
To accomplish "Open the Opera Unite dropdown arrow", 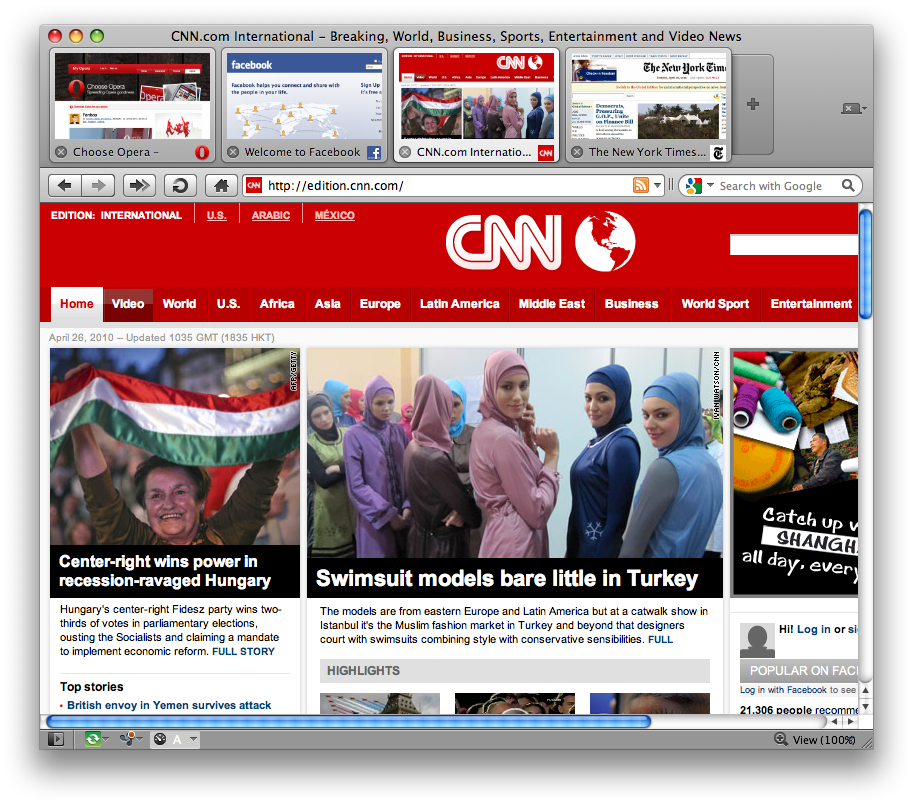I will (x=140, y=739).
